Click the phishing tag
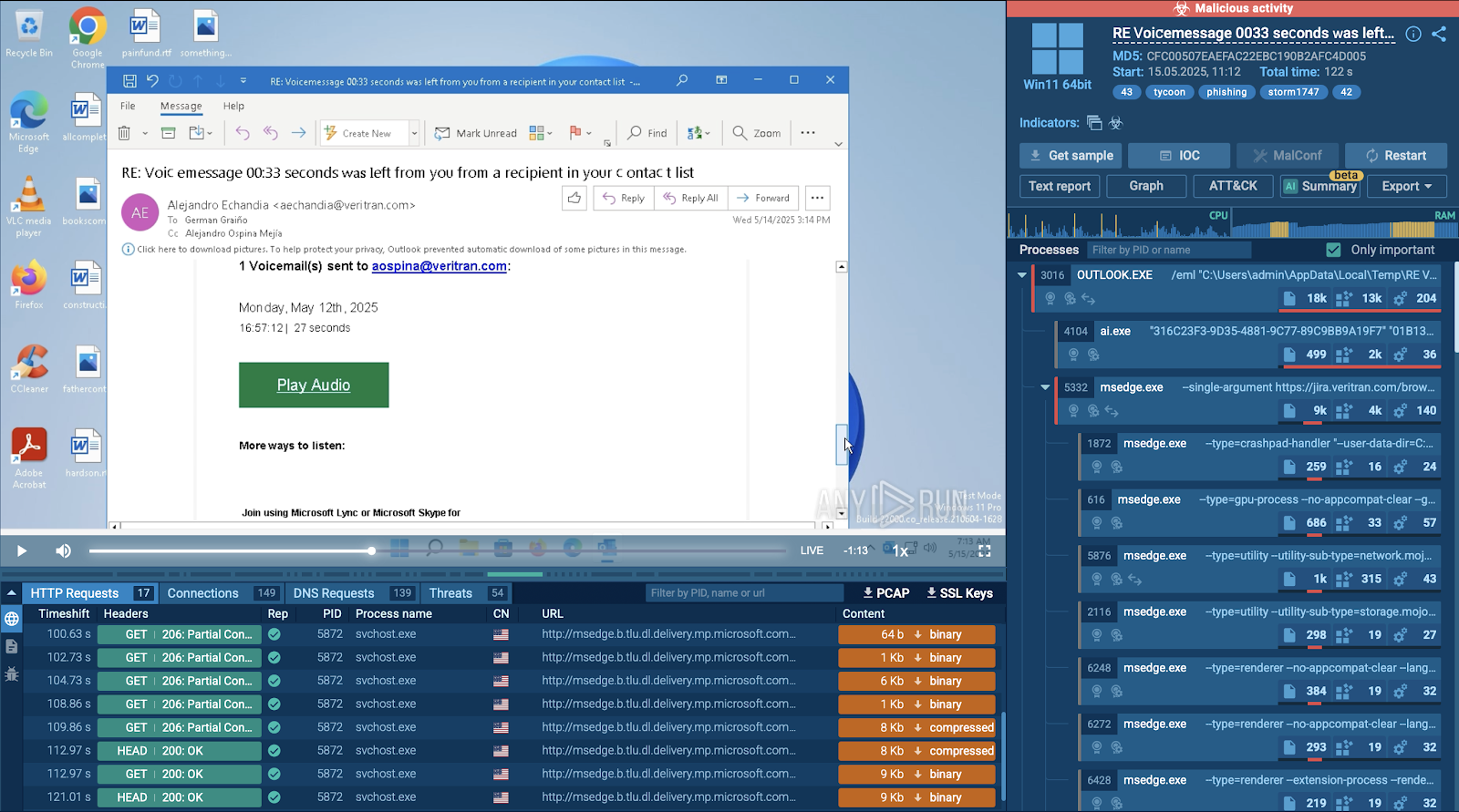Image resolution: width=1459 pixels, height=812 pixels. (x=1226, y=92)
